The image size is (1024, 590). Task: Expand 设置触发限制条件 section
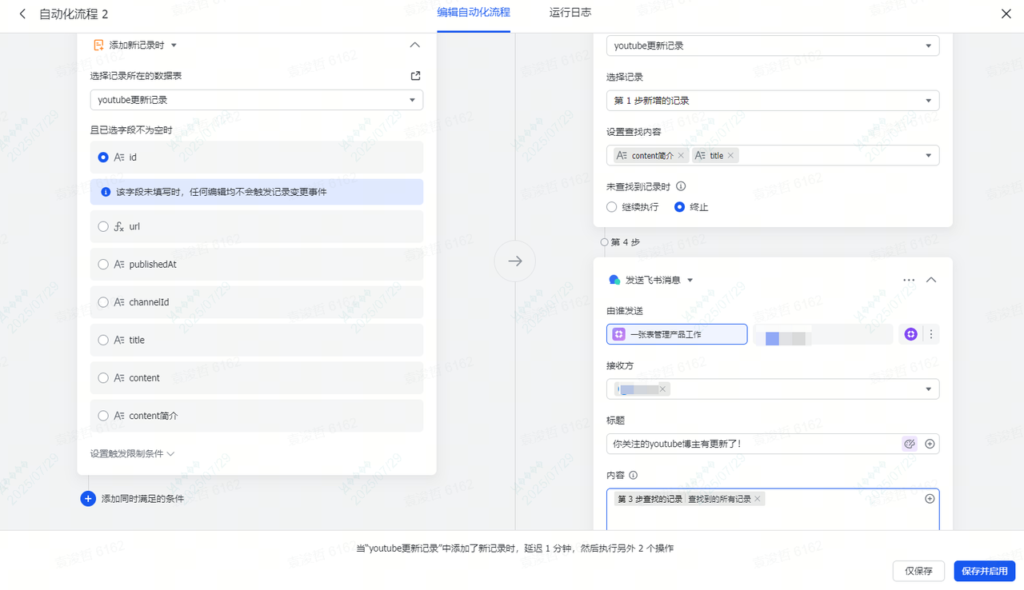coord(132,453)
